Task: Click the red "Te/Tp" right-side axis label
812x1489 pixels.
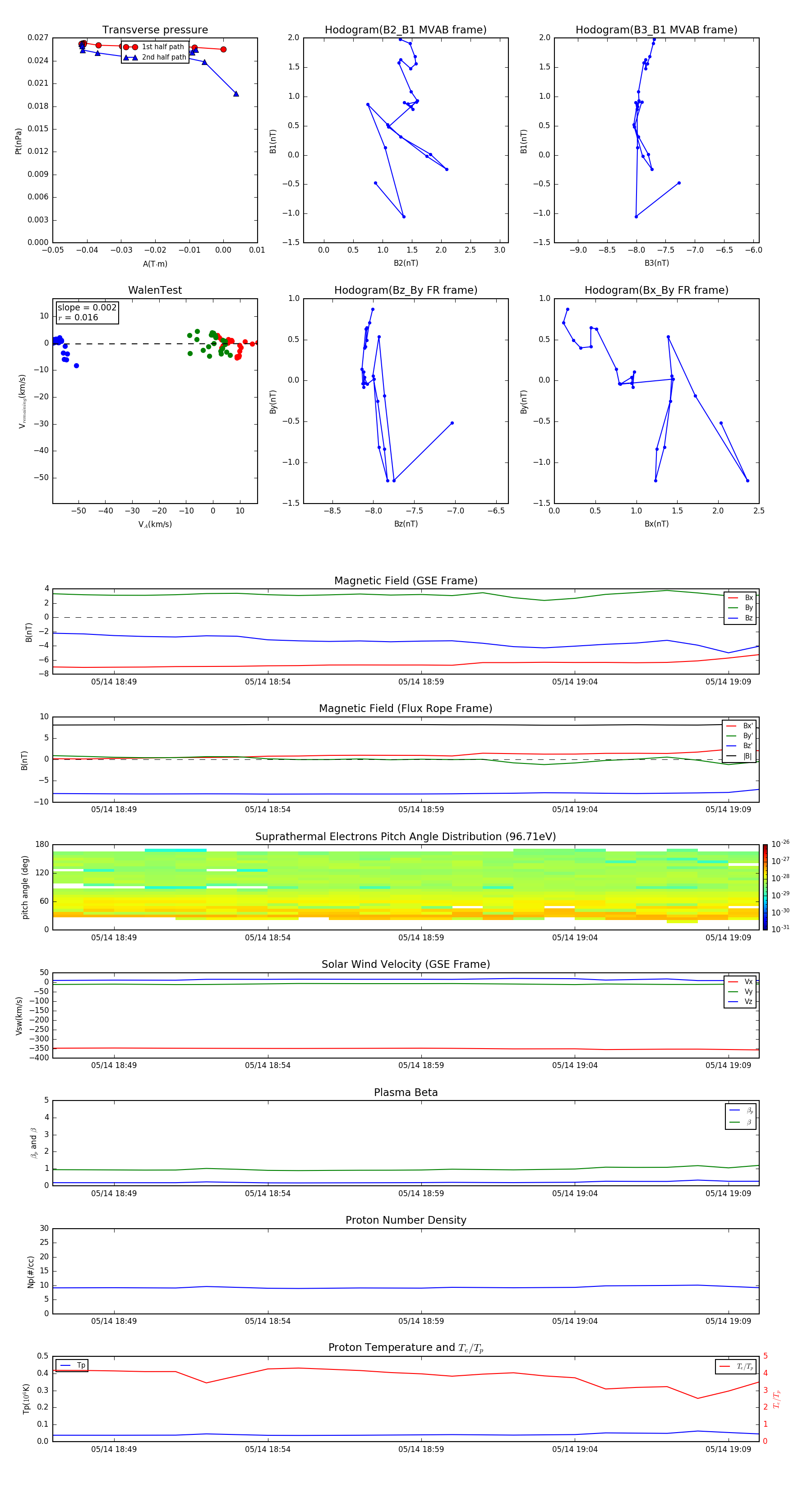Action: click(x=776, y=1399)
